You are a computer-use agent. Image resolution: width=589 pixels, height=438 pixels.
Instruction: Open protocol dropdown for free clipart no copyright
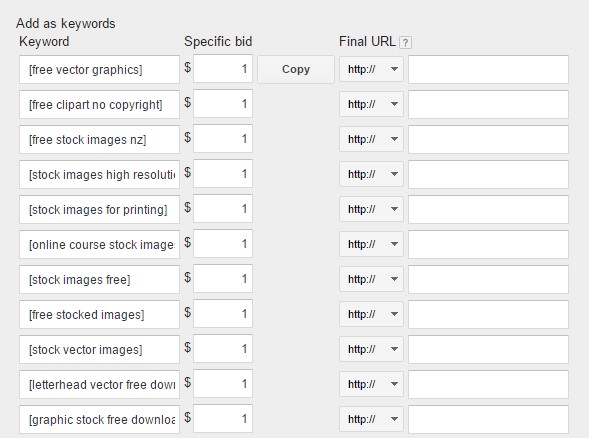pos(371,104)
